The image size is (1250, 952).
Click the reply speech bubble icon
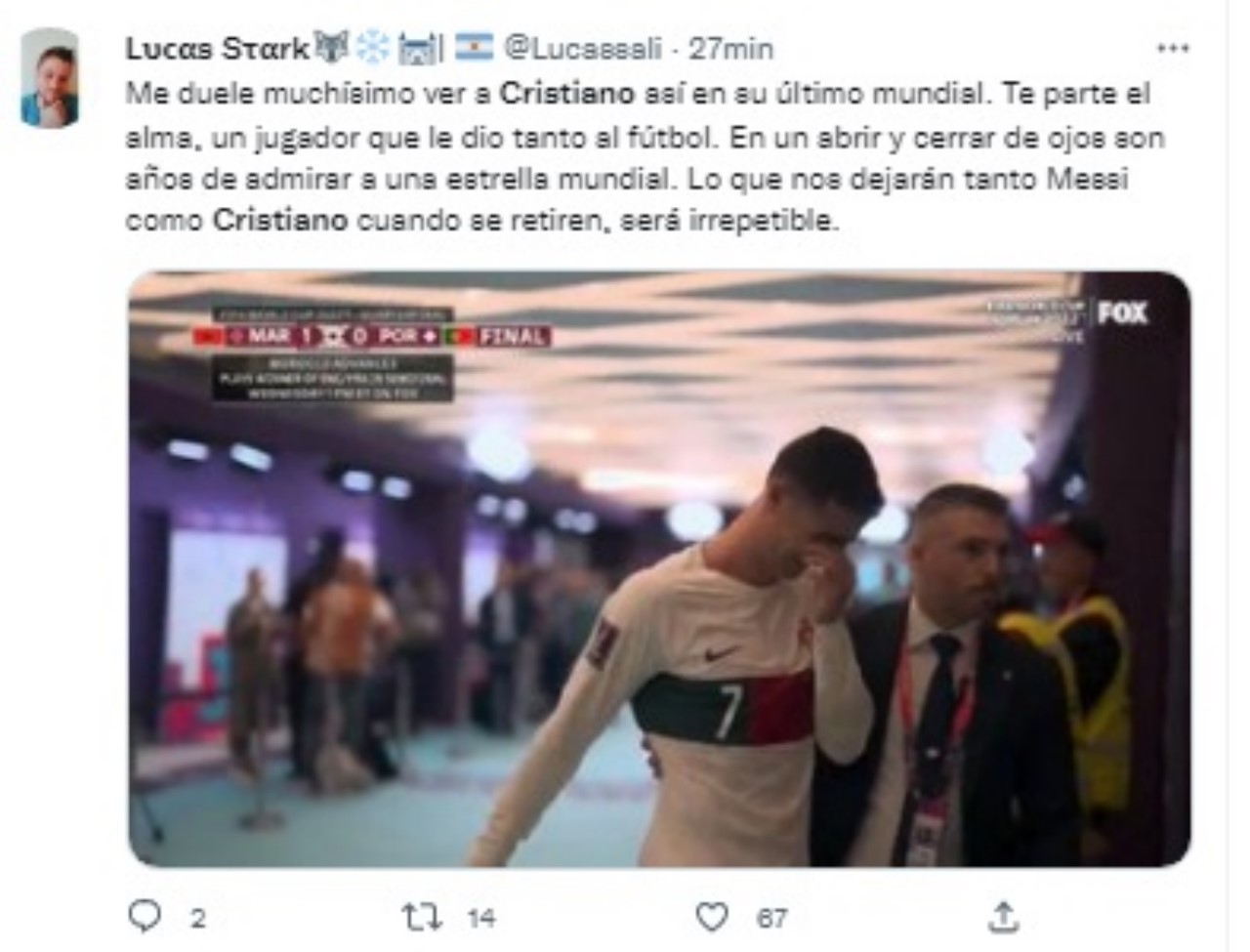pyautogui.click(x=145, y=916)
